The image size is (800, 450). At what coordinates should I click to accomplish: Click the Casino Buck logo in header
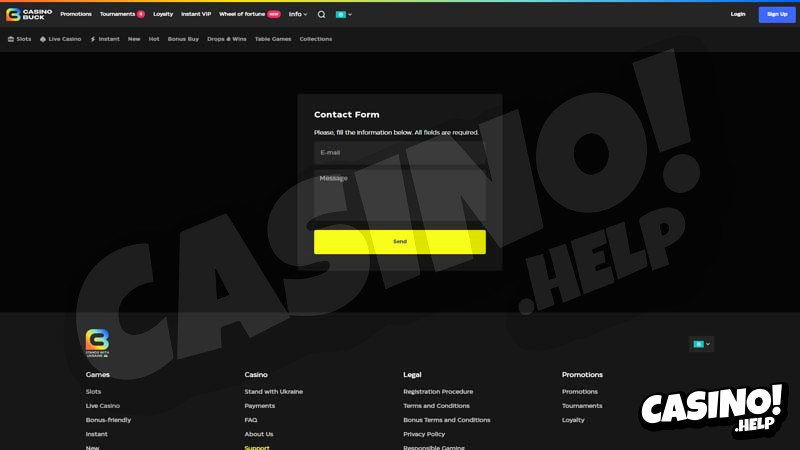(x=29, y=14)
